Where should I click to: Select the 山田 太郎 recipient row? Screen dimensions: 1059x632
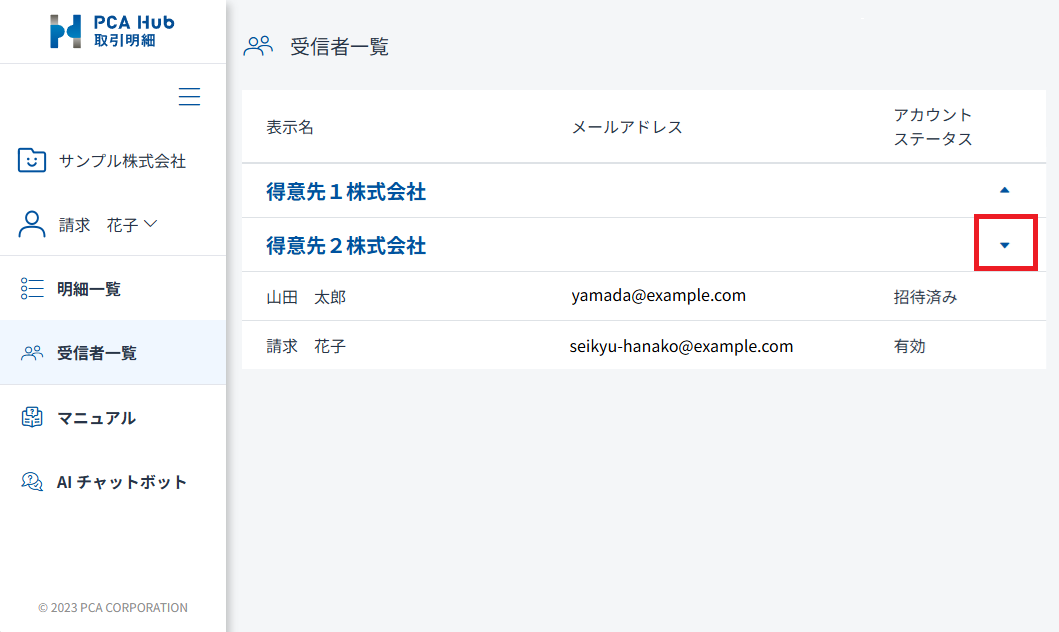tap(306, 297)
